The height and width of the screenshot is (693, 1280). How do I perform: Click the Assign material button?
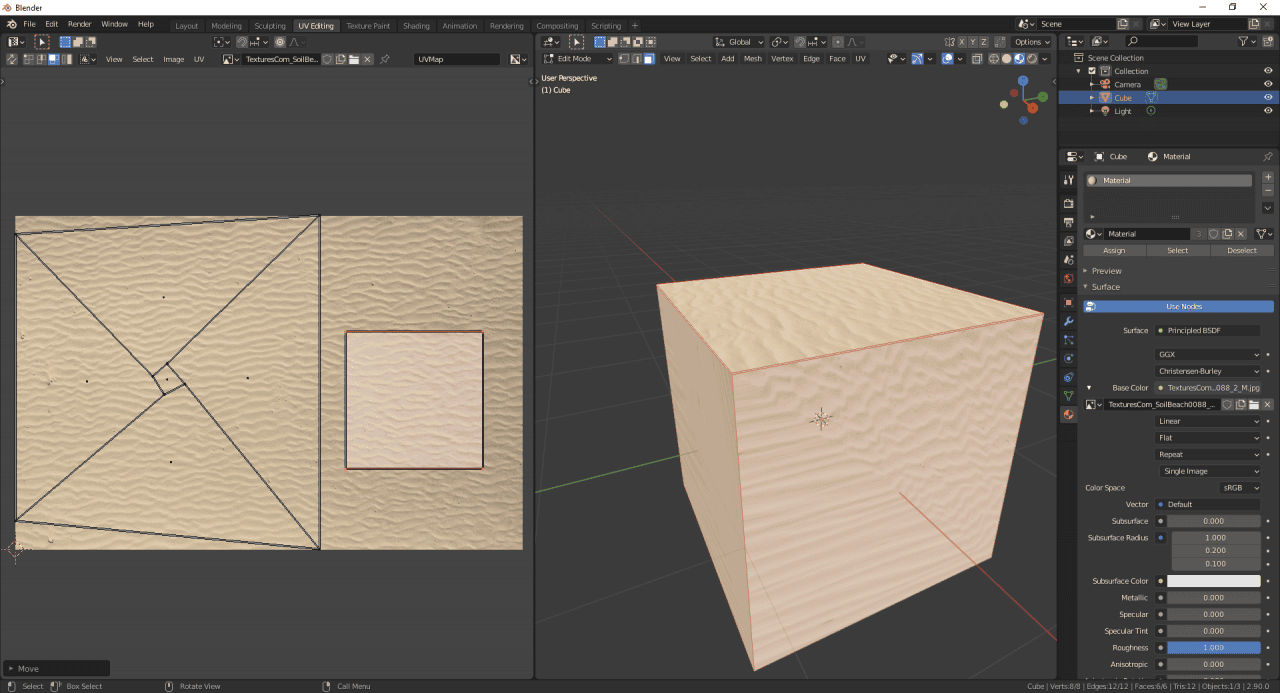1114,250
